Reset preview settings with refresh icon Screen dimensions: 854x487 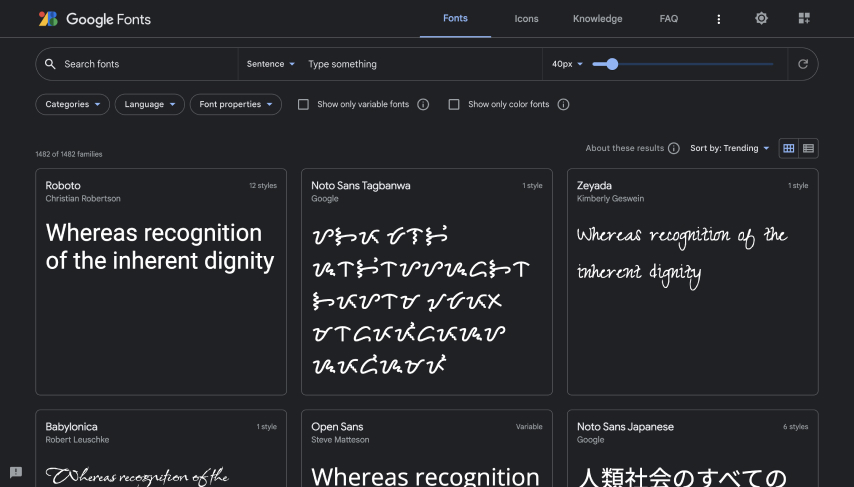pyautogui.click(x=803, y=64)
